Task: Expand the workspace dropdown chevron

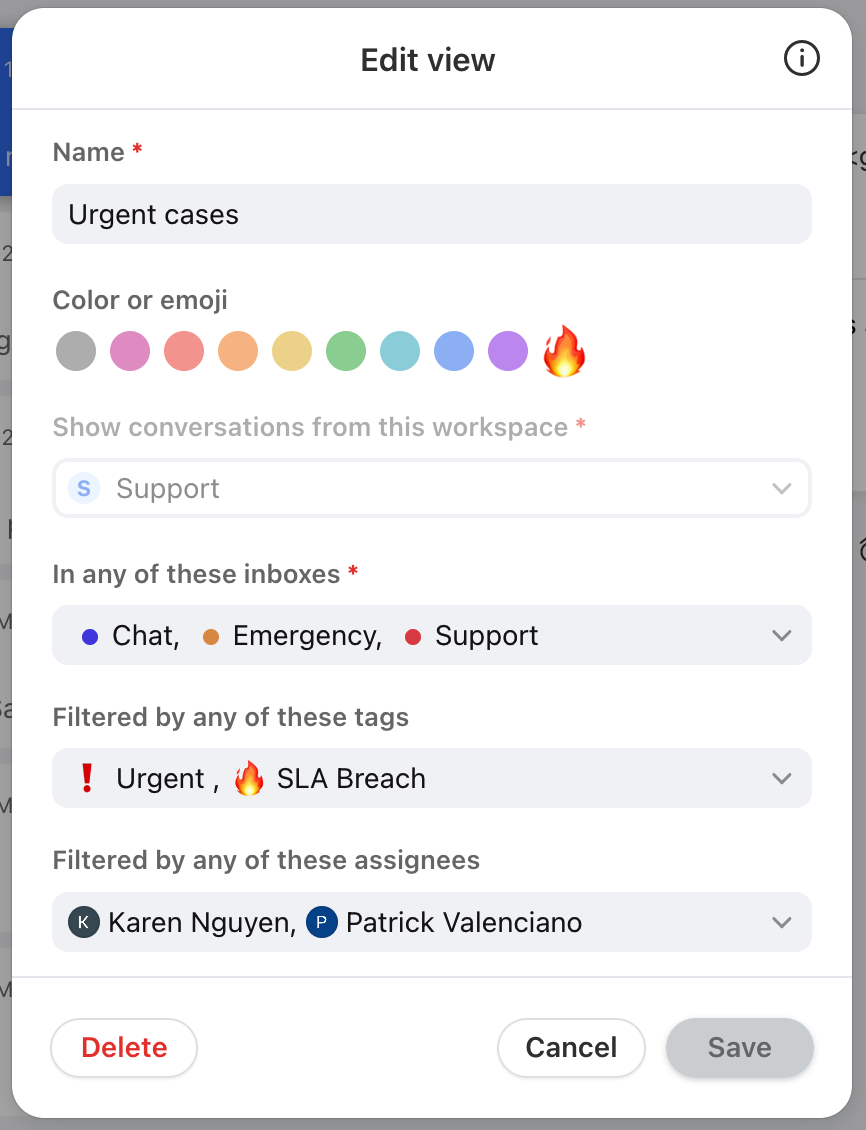Action: point(782,488)
